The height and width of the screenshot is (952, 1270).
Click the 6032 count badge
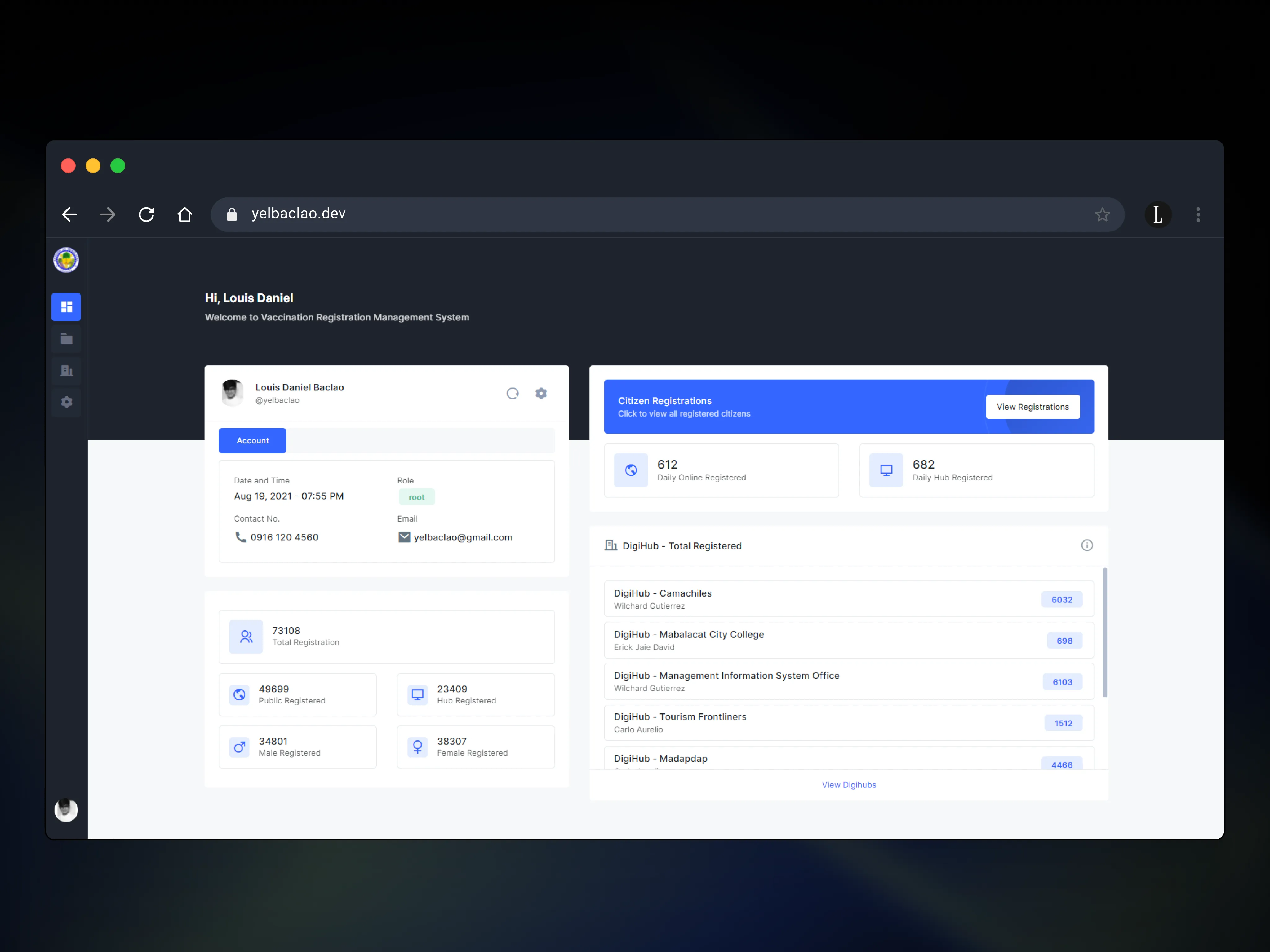coord(1062,600)
